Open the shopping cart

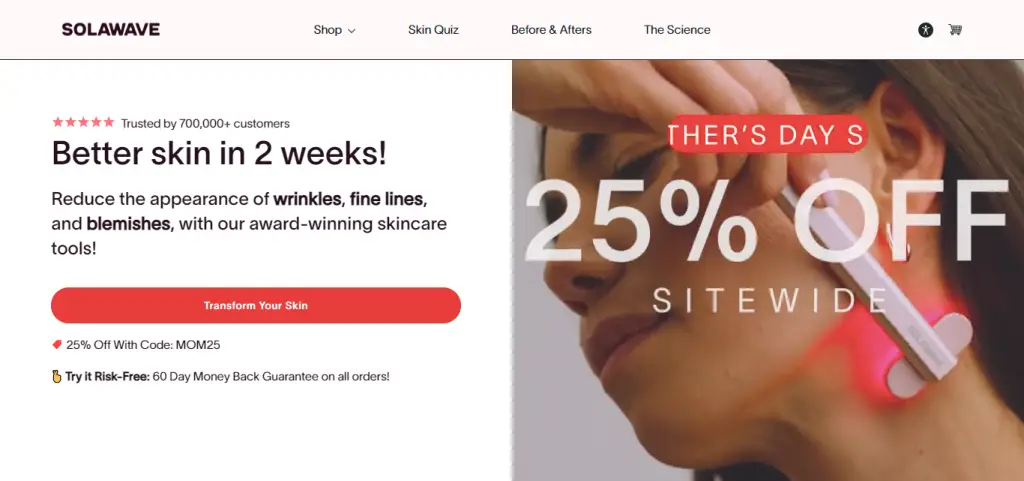pyautogui.click(x=955, y=30)
